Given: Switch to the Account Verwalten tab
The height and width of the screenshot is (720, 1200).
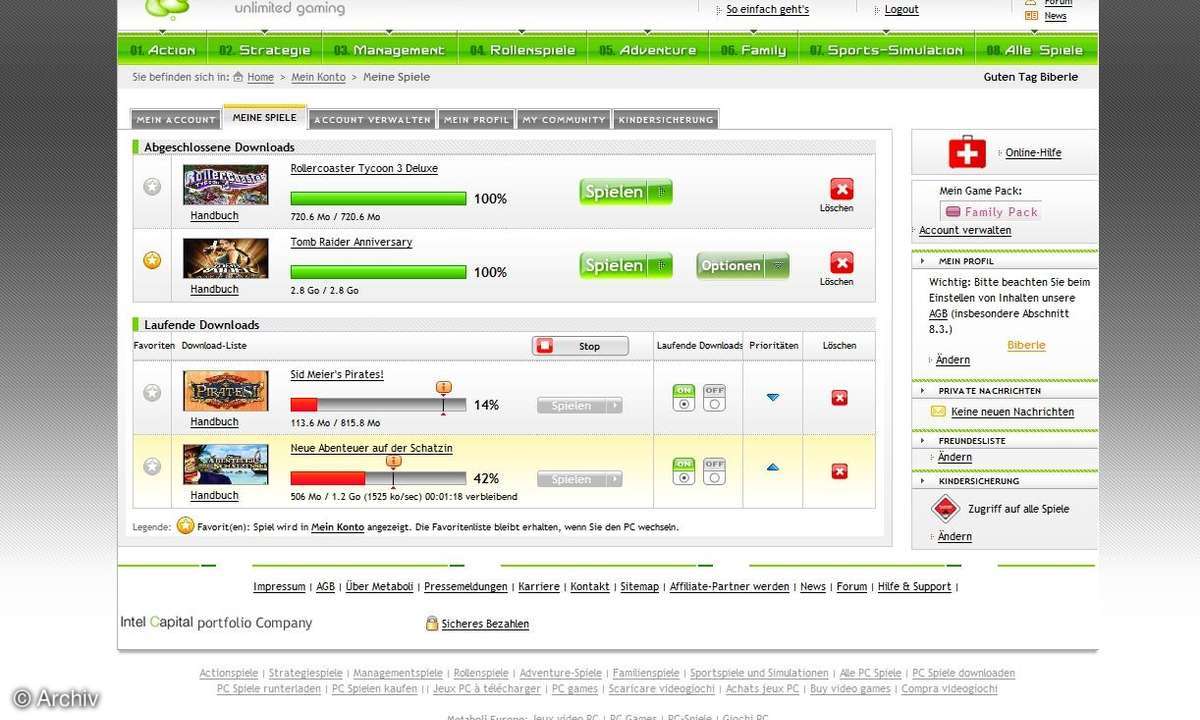Looking at the screenshot, I should tap(372, 119).
